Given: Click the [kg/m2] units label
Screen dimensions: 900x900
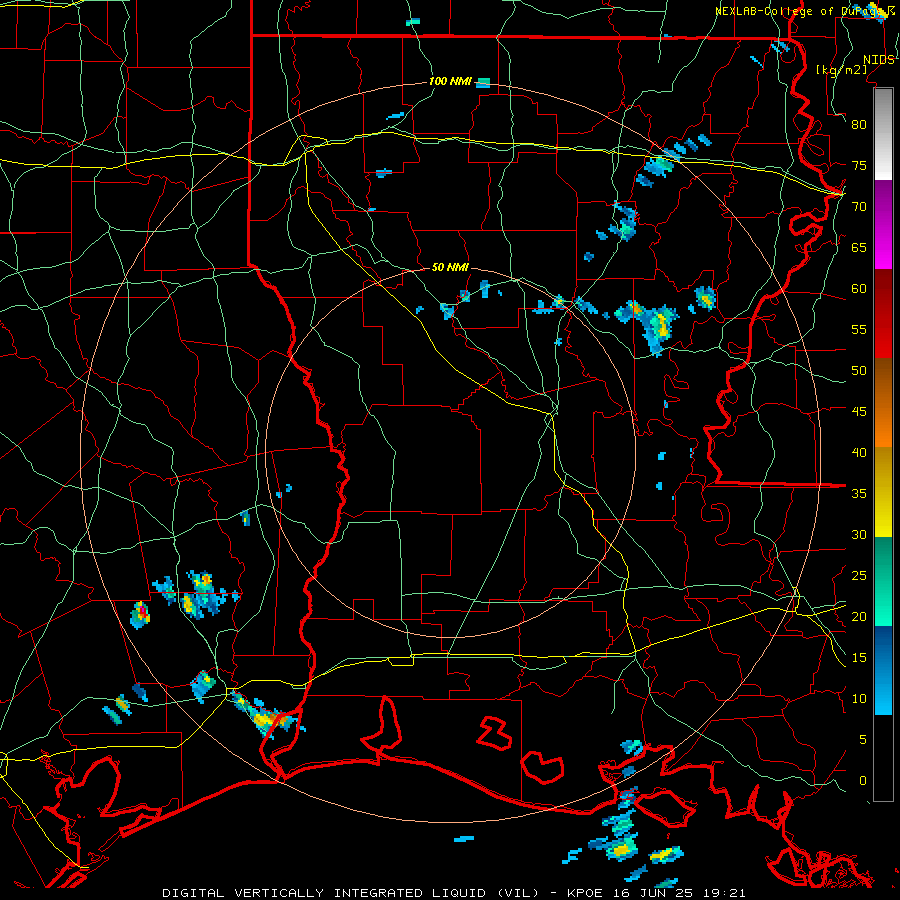Looking at the screenshot, I should [841, 70].
